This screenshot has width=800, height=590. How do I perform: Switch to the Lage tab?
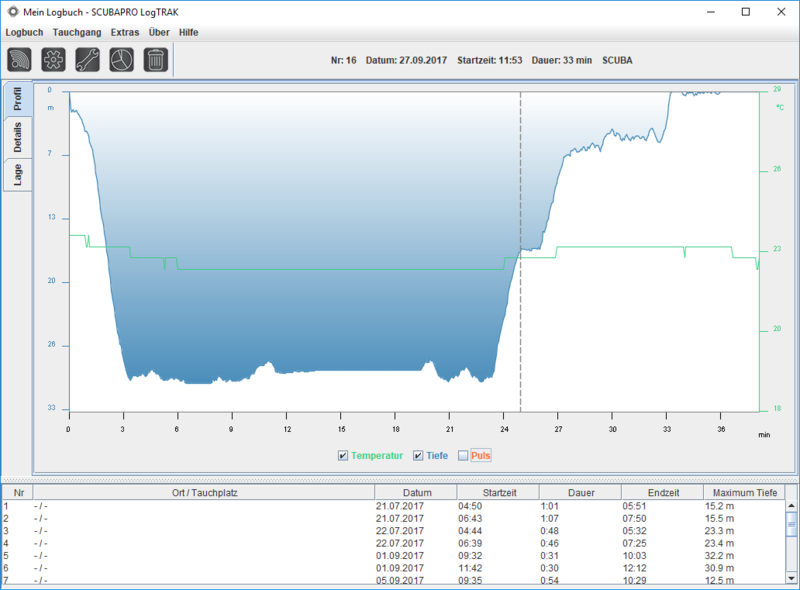[x=18, y=175]
